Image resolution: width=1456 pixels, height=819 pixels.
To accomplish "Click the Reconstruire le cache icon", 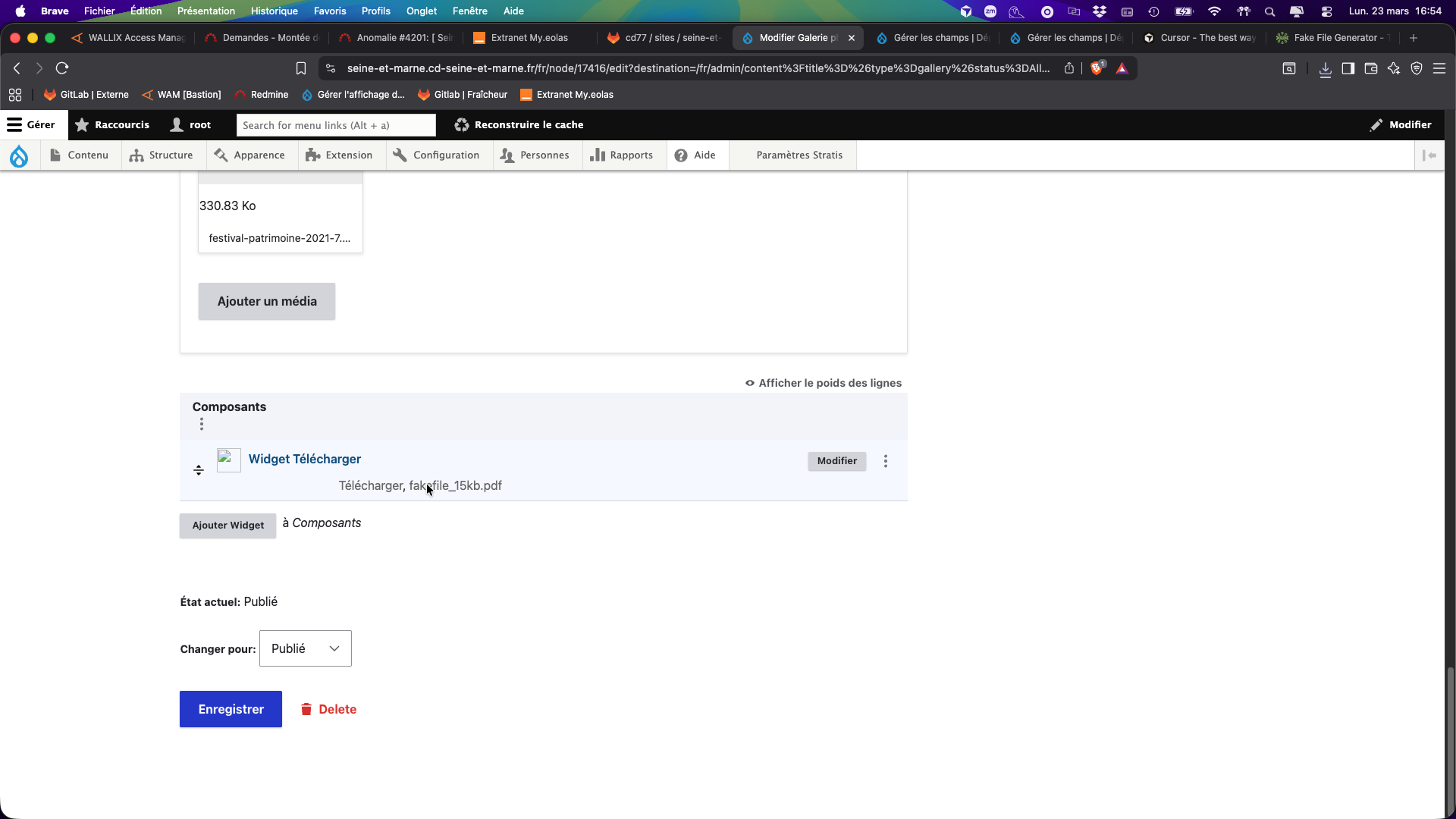I will click(461, 125).
